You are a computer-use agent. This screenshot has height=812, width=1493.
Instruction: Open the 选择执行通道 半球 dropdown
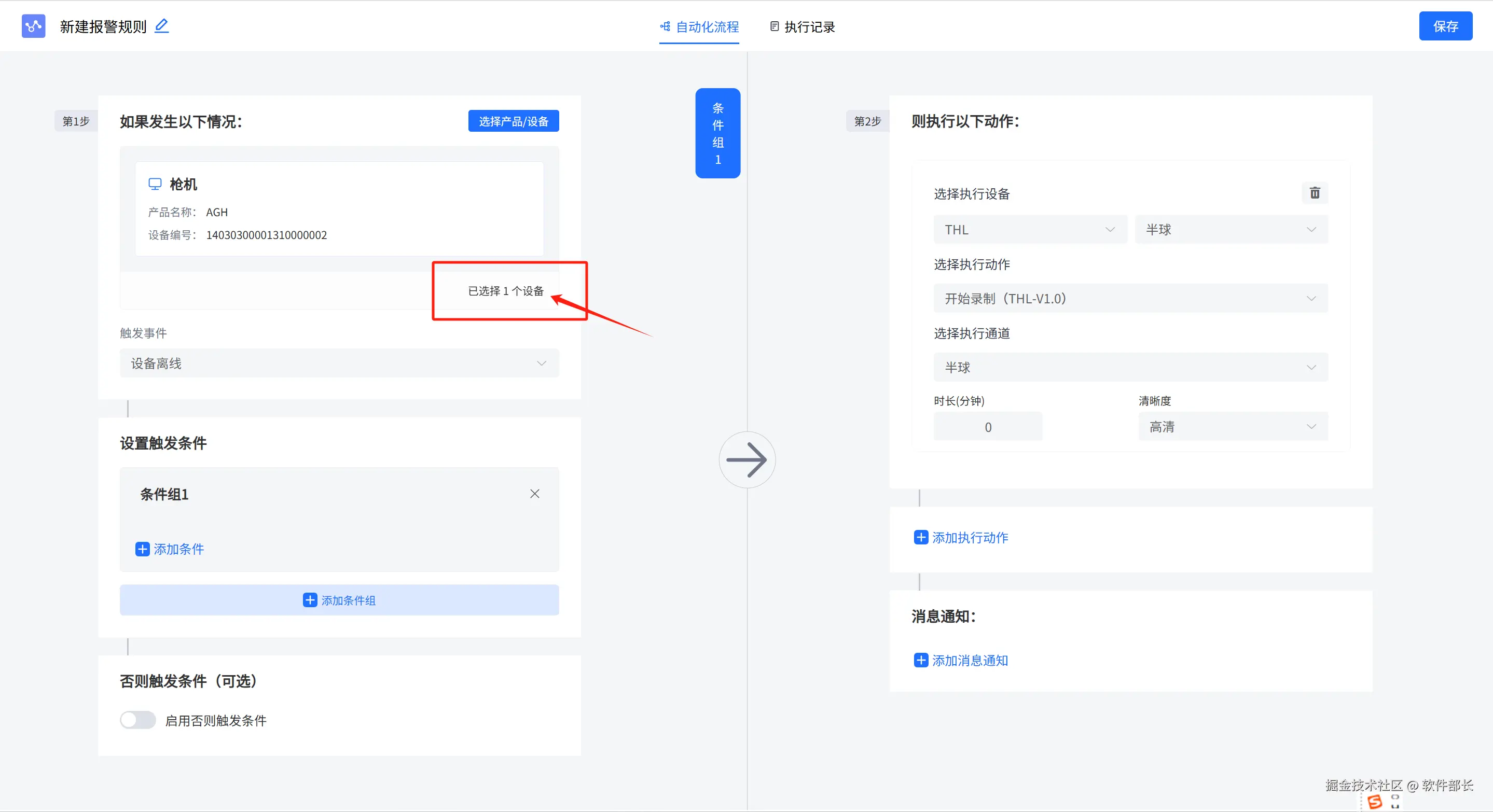(x=1130, y=367)
